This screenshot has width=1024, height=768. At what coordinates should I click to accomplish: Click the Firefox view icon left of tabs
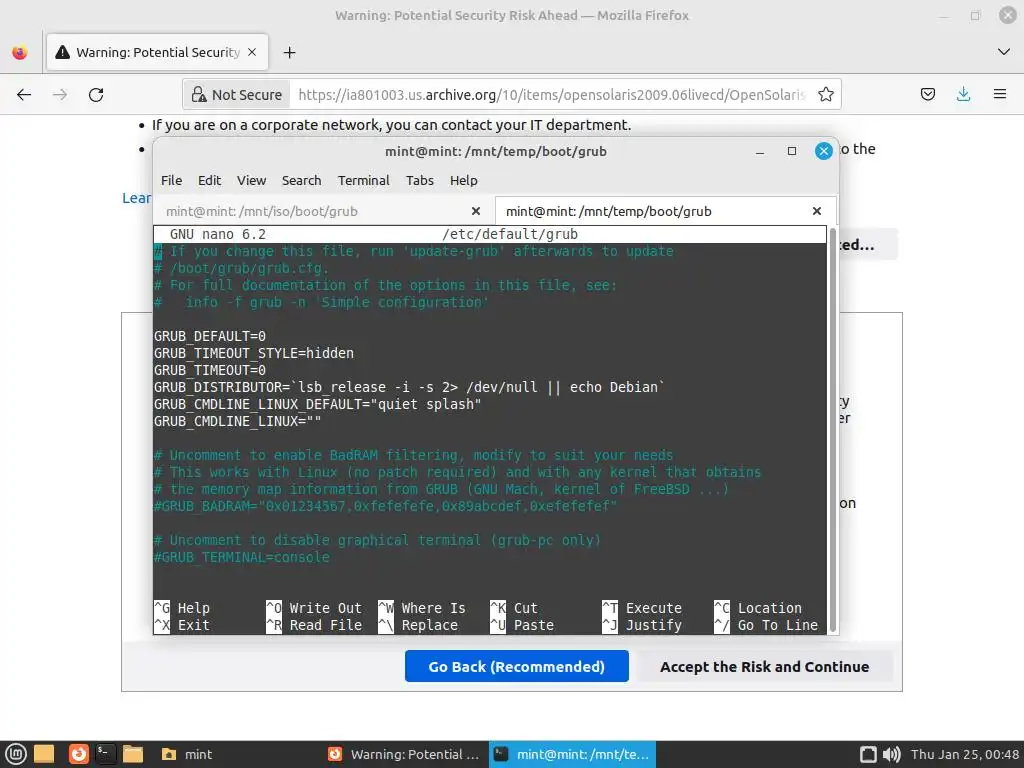pos(20,52)
